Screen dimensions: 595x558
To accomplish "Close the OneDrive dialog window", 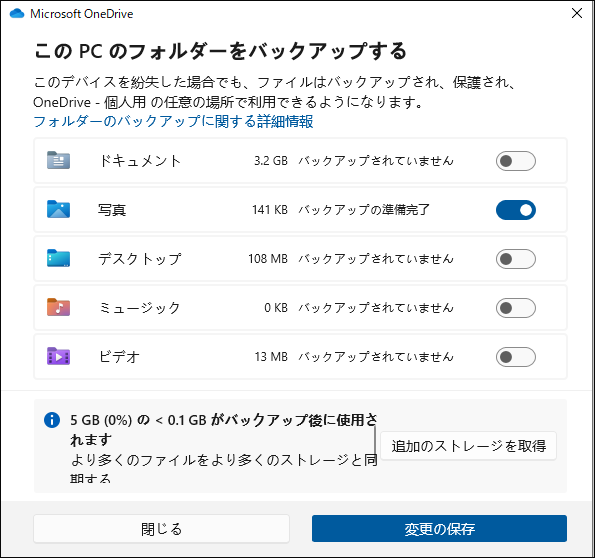I will (577, 13).
